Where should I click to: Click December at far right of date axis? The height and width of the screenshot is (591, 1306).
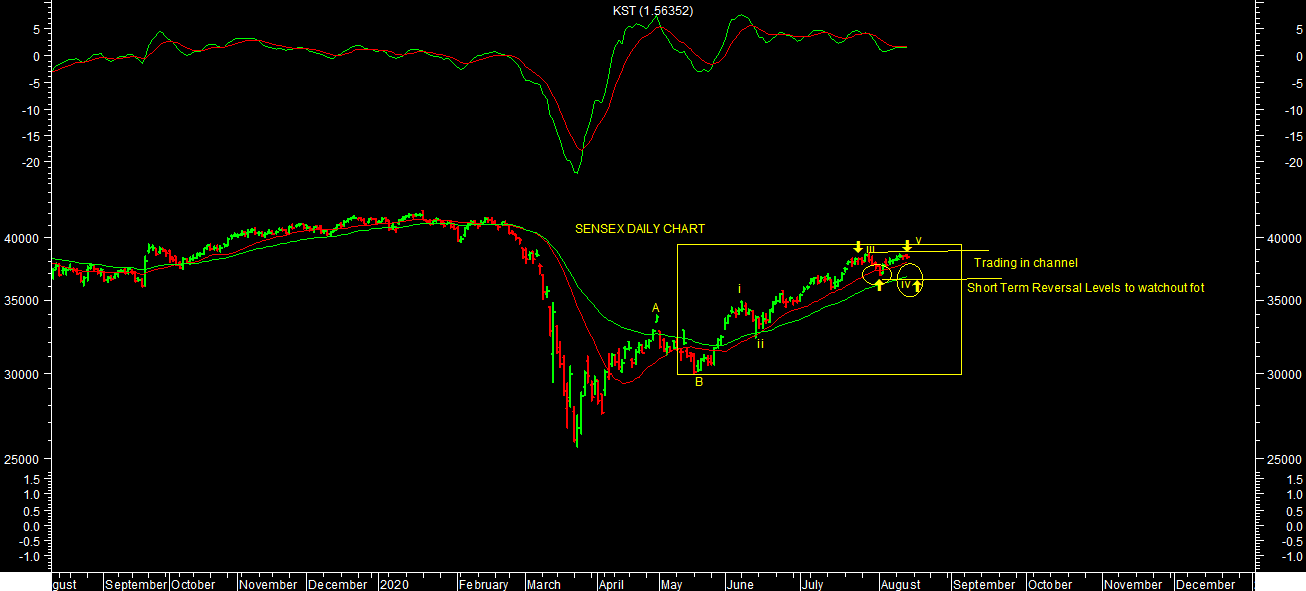[x=1205, y=584]
